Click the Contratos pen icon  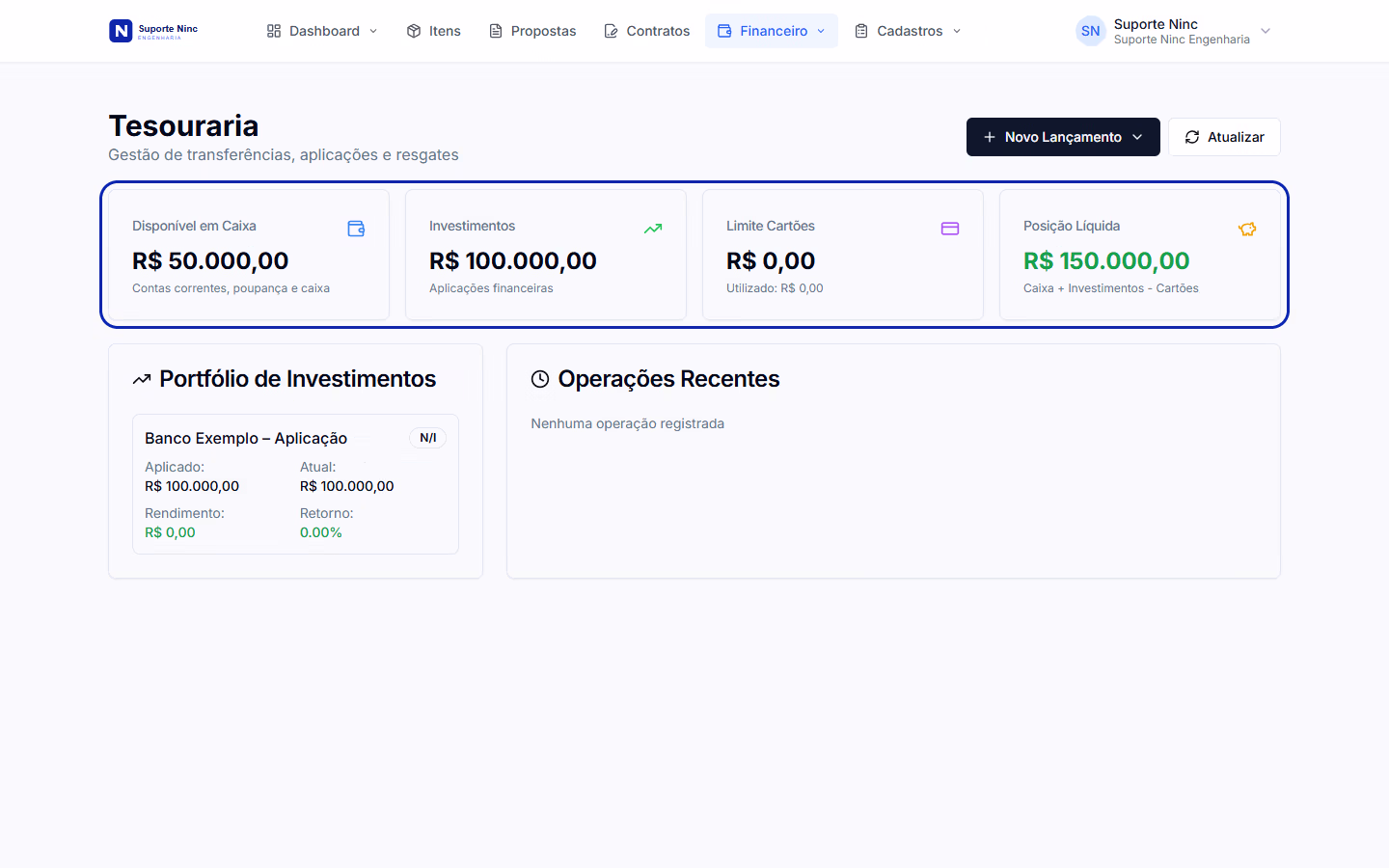tap(611, 31)
